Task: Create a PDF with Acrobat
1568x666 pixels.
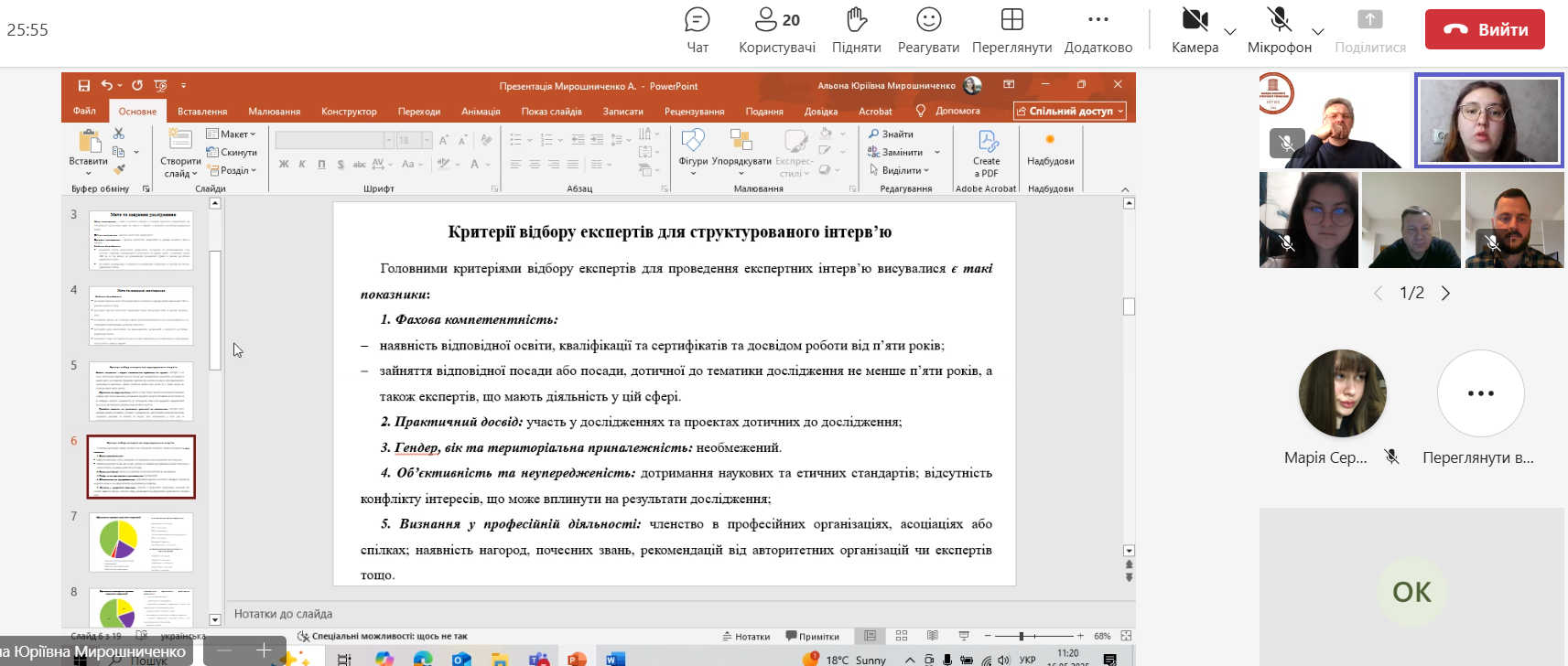Action: pos(987,153)
